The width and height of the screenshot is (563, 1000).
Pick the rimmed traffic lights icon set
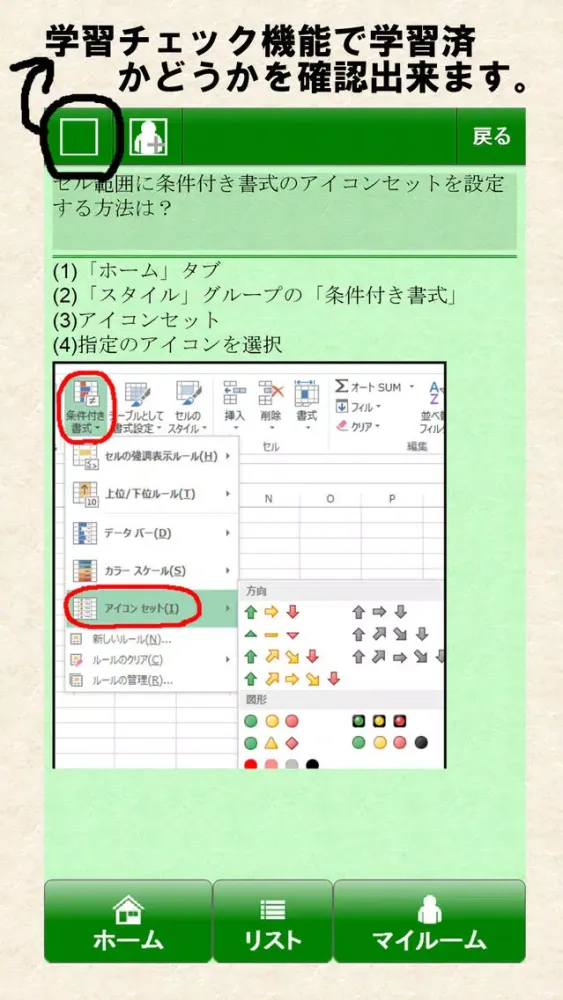pyautogui.click(x=379, y=721)
